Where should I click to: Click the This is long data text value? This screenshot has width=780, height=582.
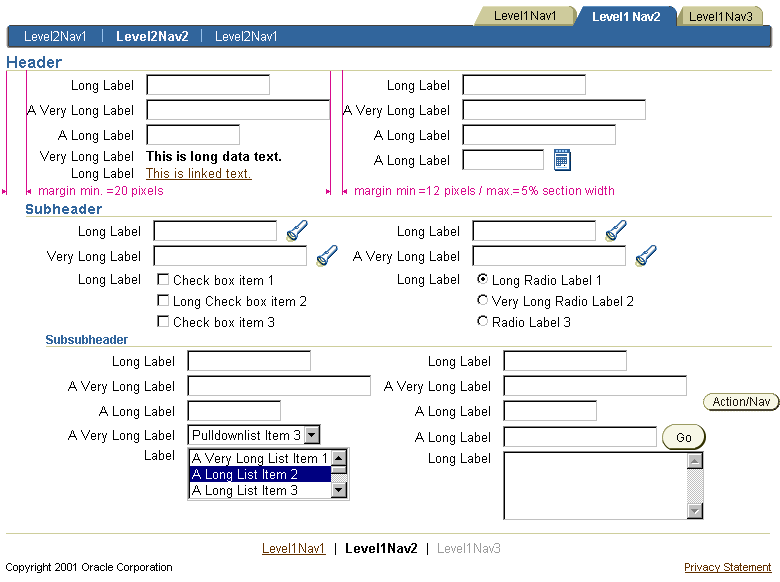[214, 156]
